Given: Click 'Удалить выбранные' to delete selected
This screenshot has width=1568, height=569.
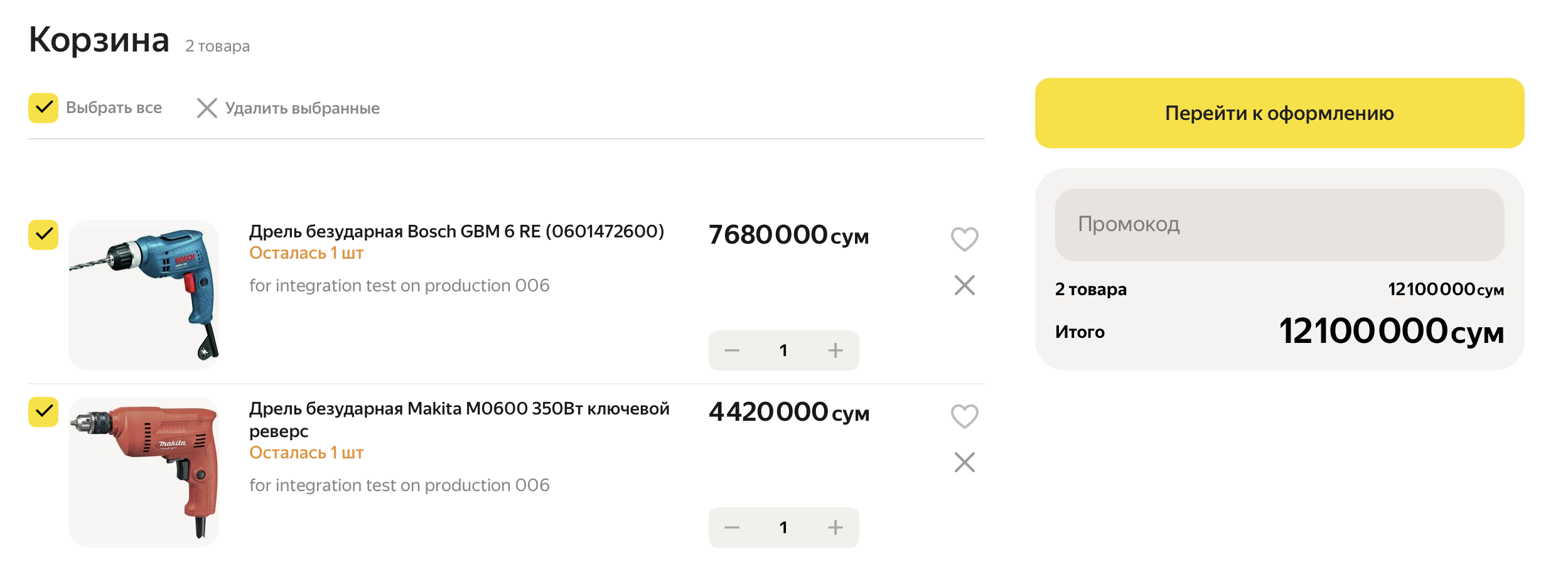Looking at the screenshot, I should 288,108.
